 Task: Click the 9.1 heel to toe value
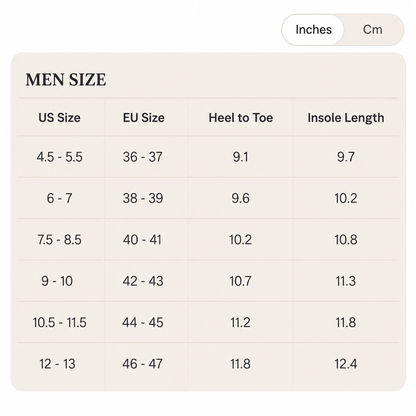coord(240,157)
